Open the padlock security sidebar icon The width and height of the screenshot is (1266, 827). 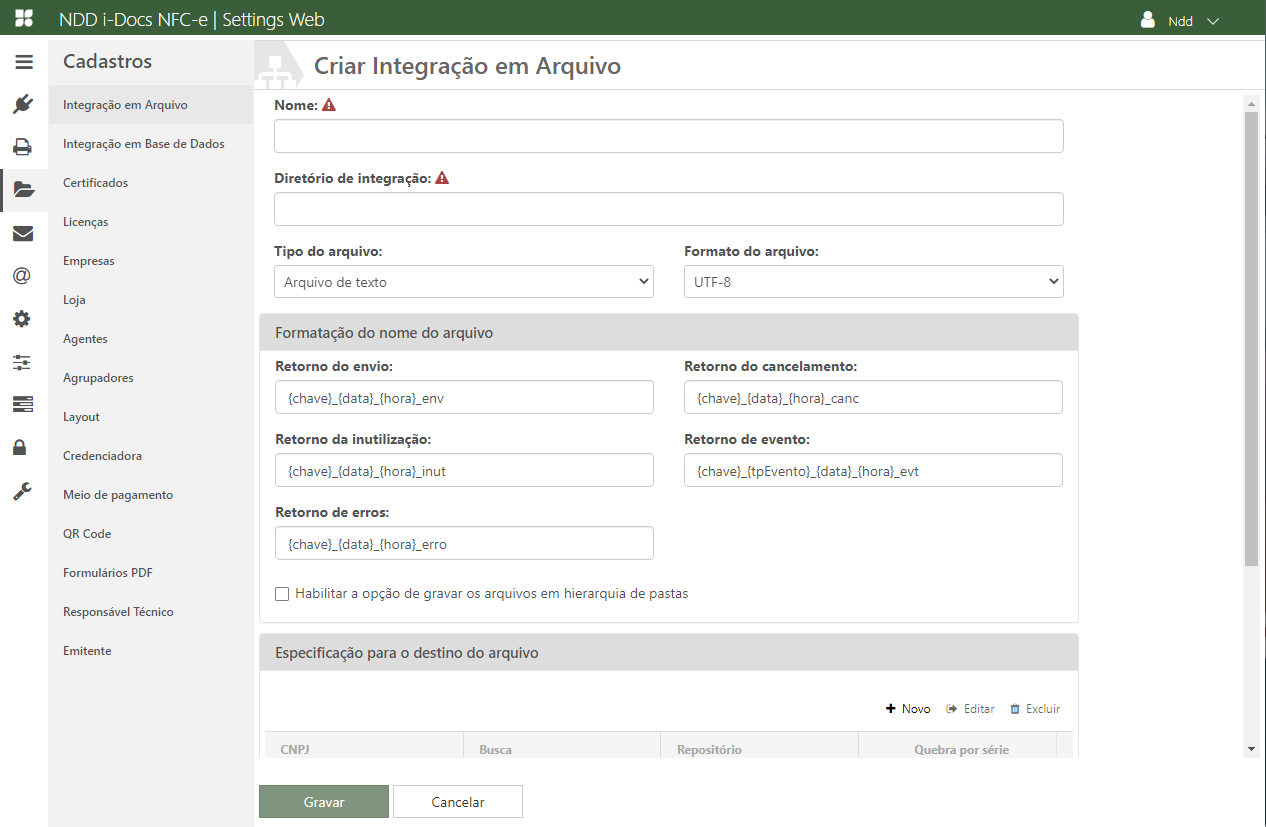(20, 447)
